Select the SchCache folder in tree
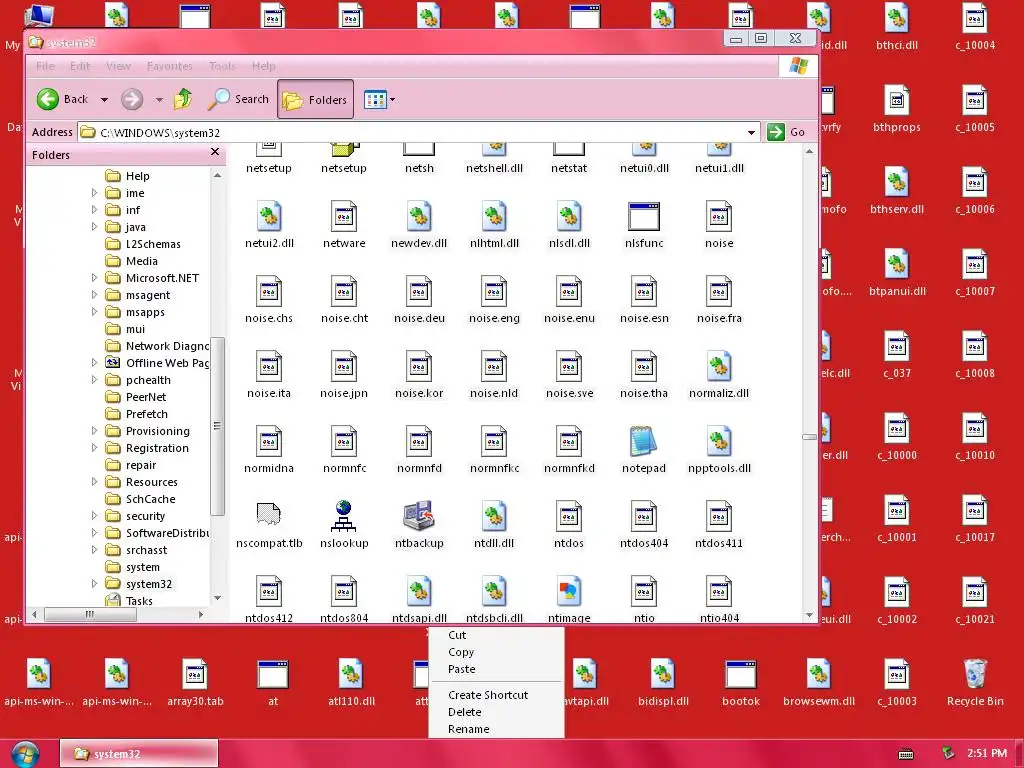The height and width of the screenshot is (768, 1024). click(x=140, y=498)
